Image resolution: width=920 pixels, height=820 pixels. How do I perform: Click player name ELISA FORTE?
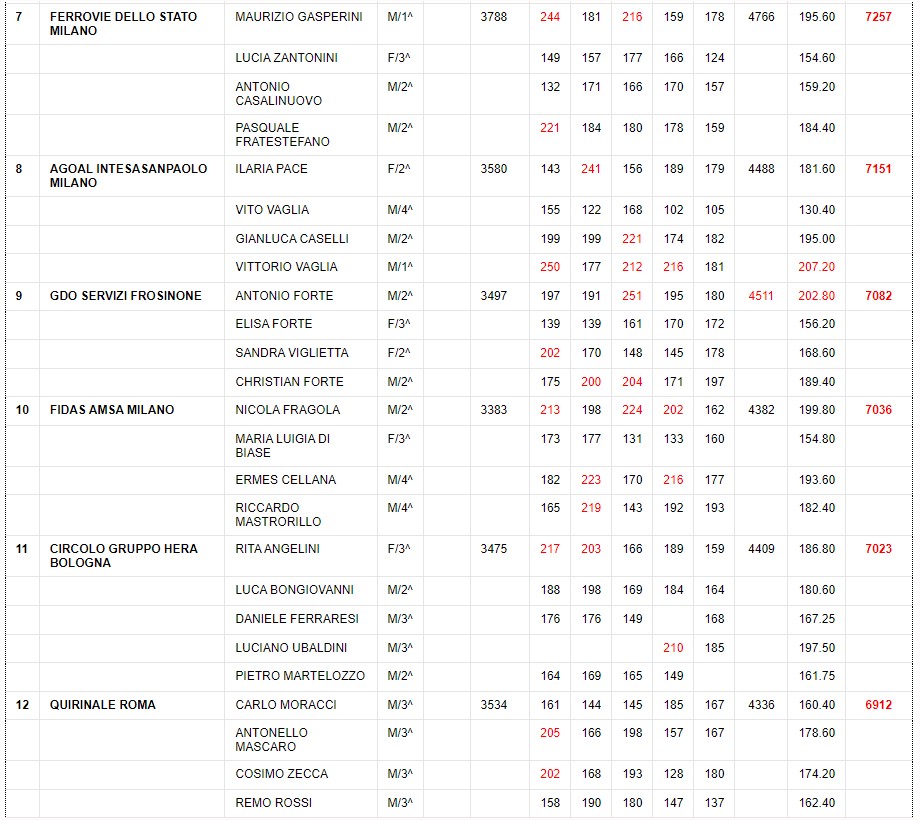[x=273, y=324]
